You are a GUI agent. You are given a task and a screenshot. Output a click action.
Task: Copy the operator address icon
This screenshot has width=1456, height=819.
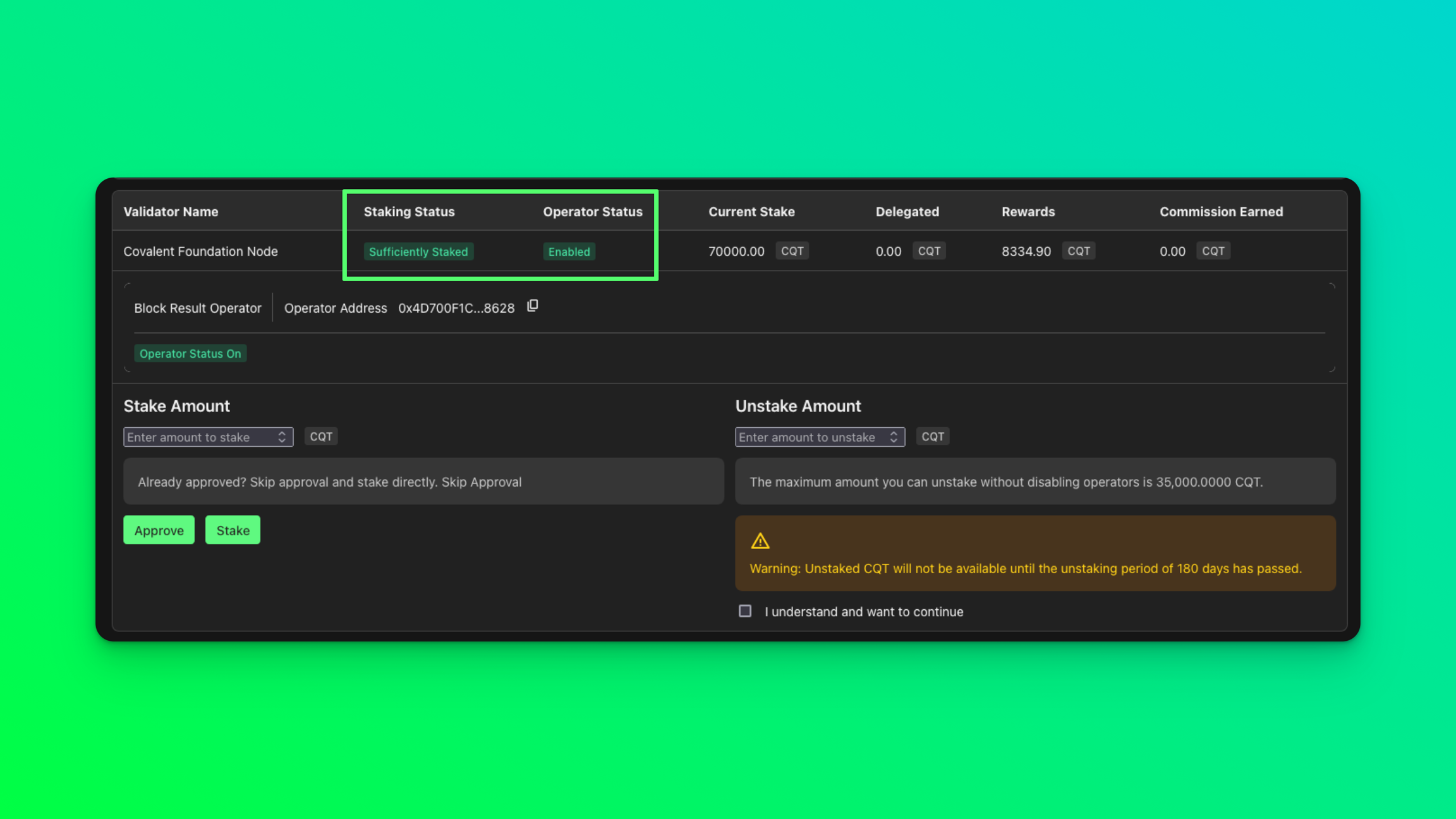click(x=533, y=306)
